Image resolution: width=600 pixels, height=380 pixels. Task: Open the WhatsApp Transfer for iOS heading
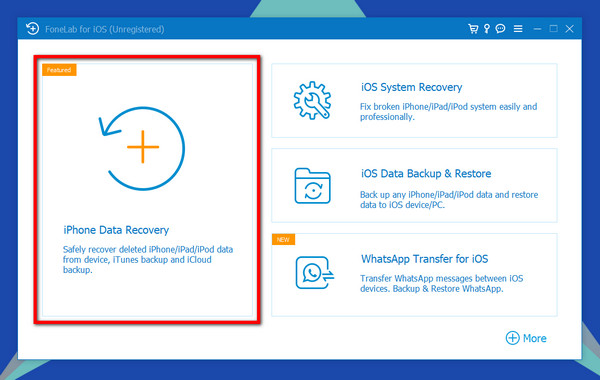coord(424,259)
